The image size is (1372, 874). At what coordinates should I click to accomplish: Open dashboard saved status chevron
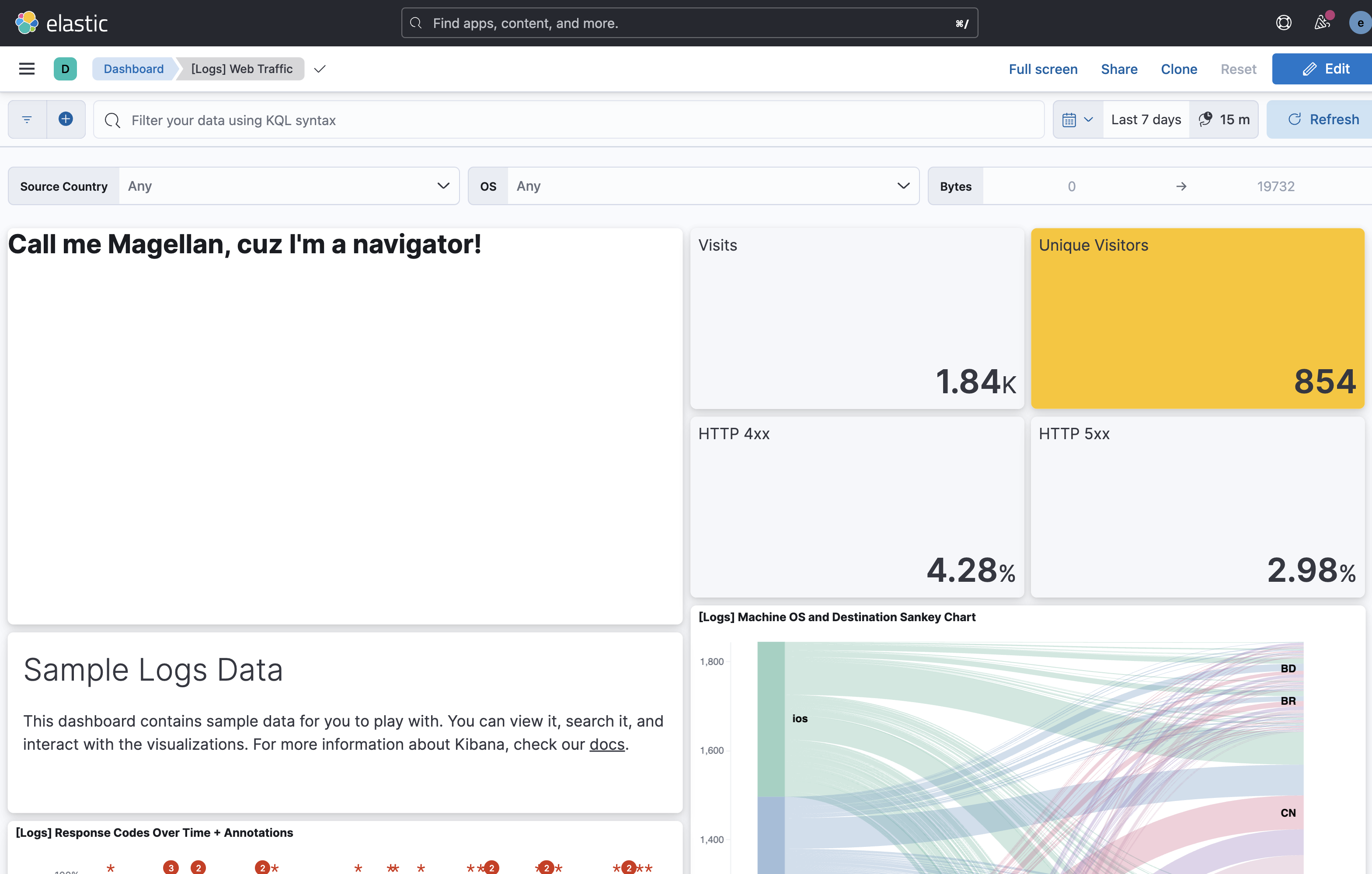point(320,69)
